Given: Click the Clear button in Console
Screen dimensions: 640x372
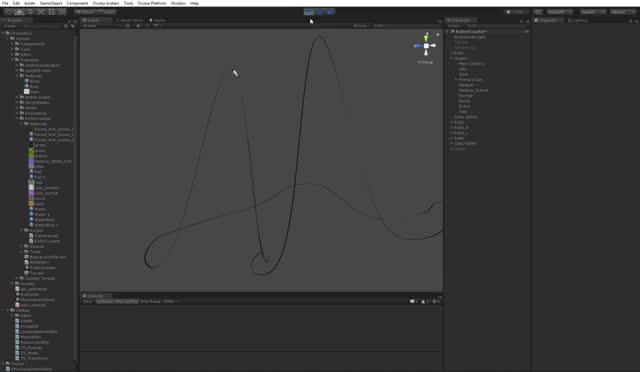Looking at the screenshot, I should pos(87,301).
